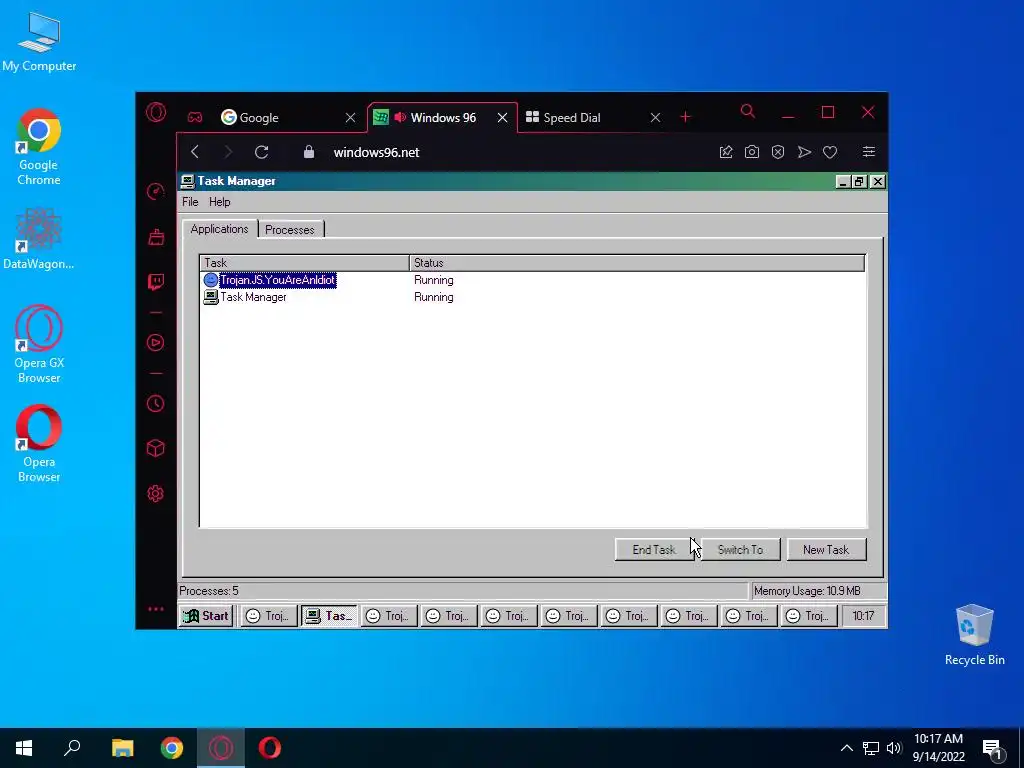The height and width of the screenshot is (768, 1024).
Task: Open Extensions cube icon in sidebar
Action: pyautogui.click(x=155, y=448)
